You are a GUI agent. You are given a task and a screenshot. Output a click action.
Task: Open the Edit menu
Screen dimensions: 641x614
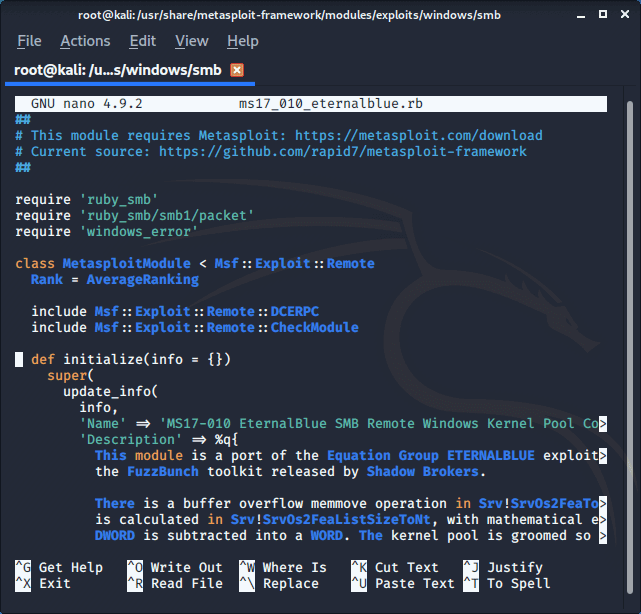143,41
